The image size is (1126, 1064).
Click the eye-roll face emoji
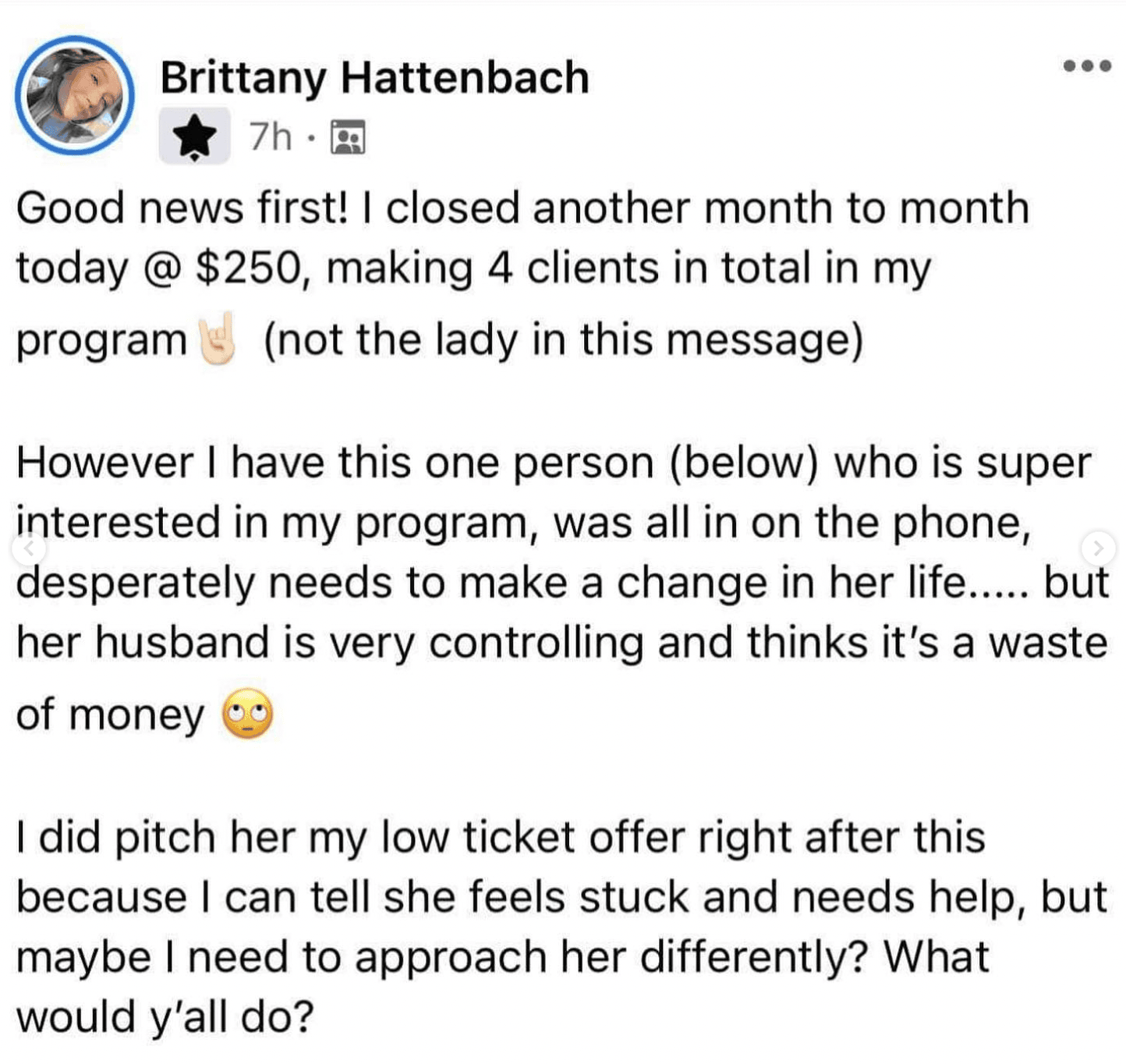[248, 714]
